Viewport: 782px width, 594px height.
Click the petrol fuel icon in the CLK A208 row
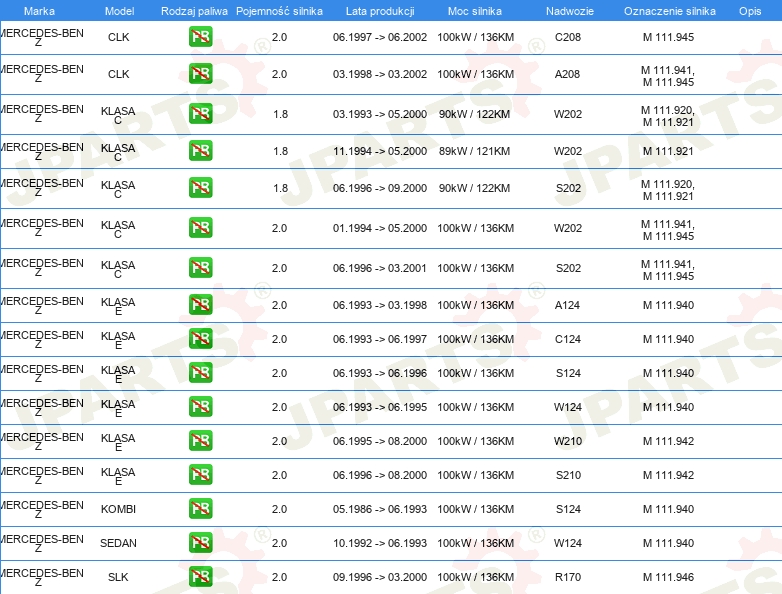tap(200, 74)
